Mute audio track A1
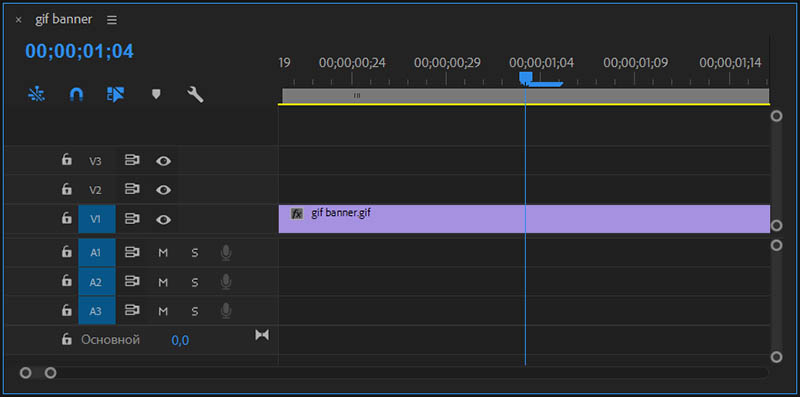This screenshot has width=800, height=397. click(163, 253)
